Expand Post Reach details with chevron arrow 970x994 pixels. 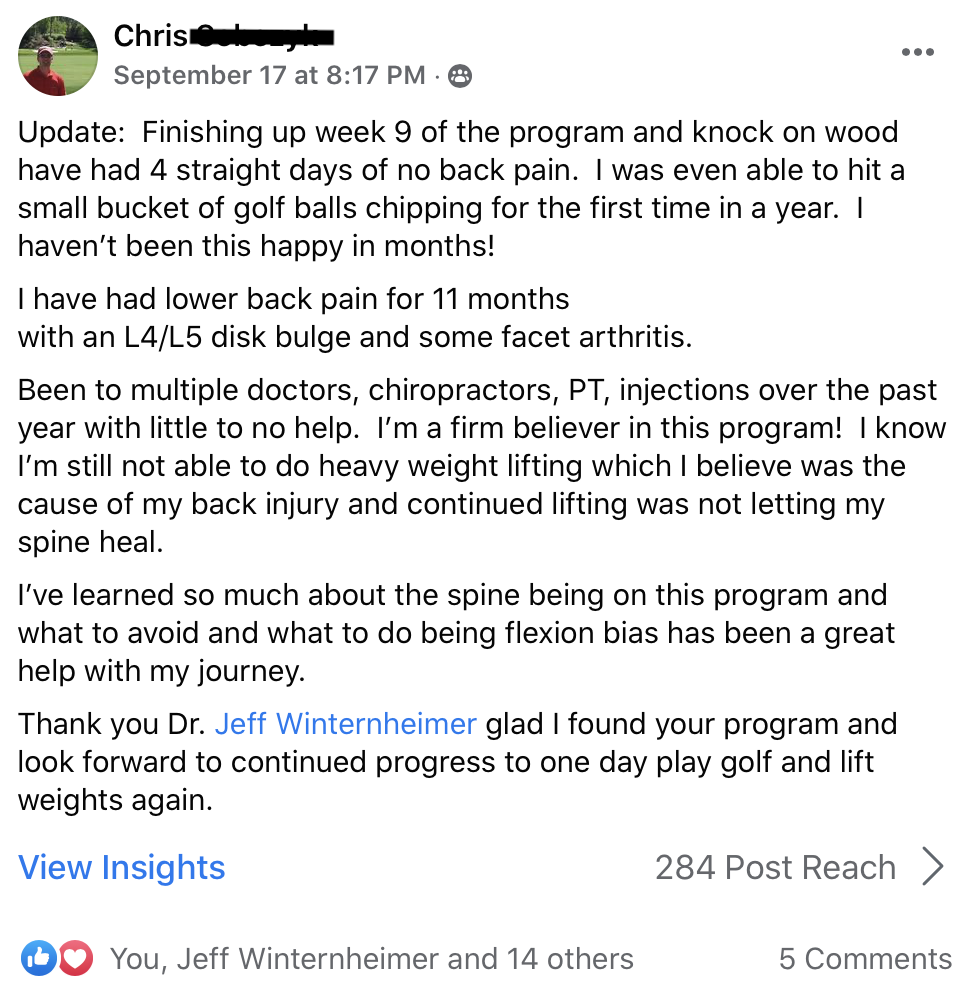pos(933,866)
